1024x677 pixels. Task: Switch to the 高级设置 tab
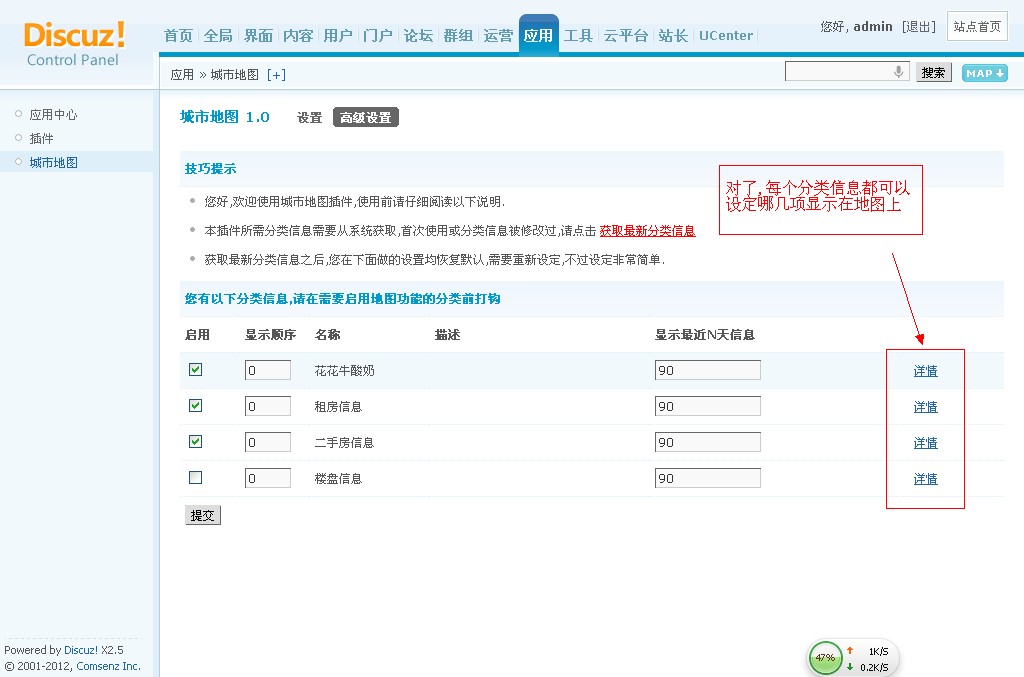coord(365,118)
